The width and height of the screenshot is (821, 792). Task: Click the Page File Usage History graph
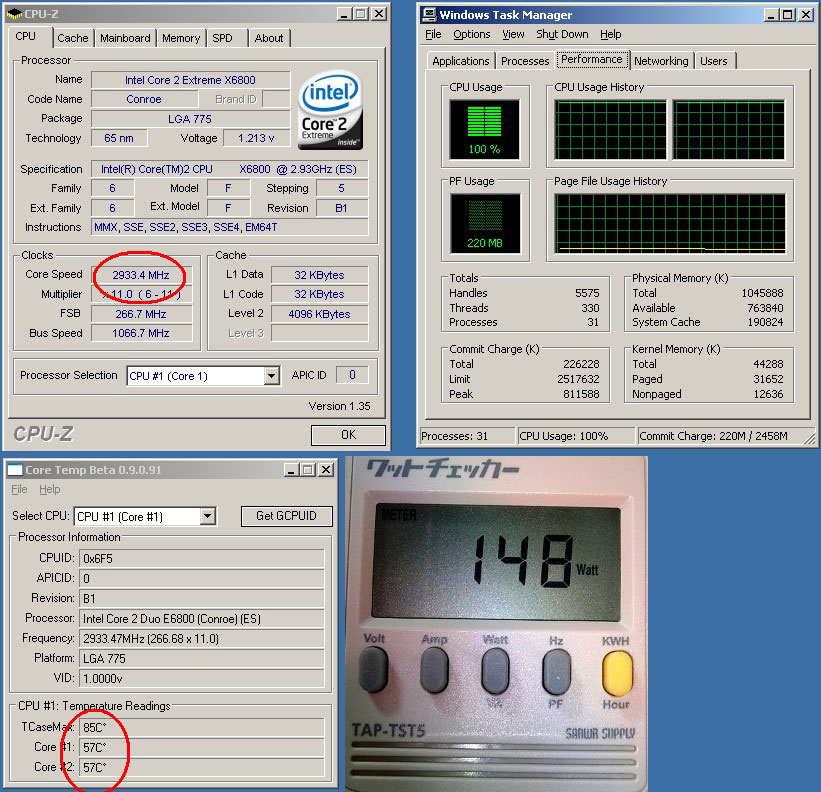(670, 224)
